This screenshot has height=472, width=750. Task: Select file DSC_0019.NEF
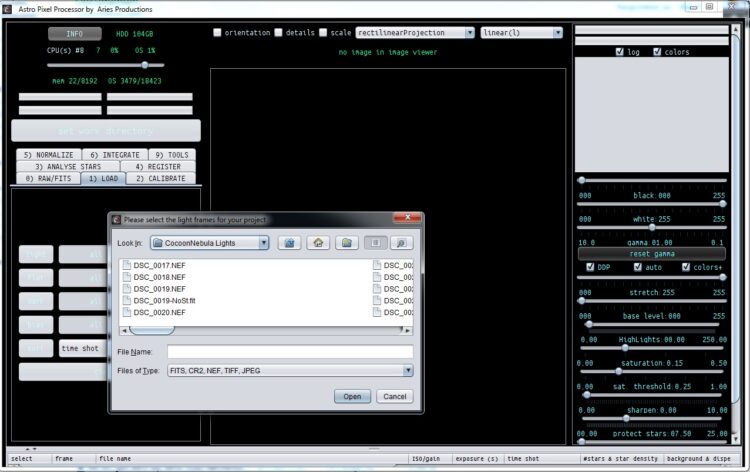point(159,289)
